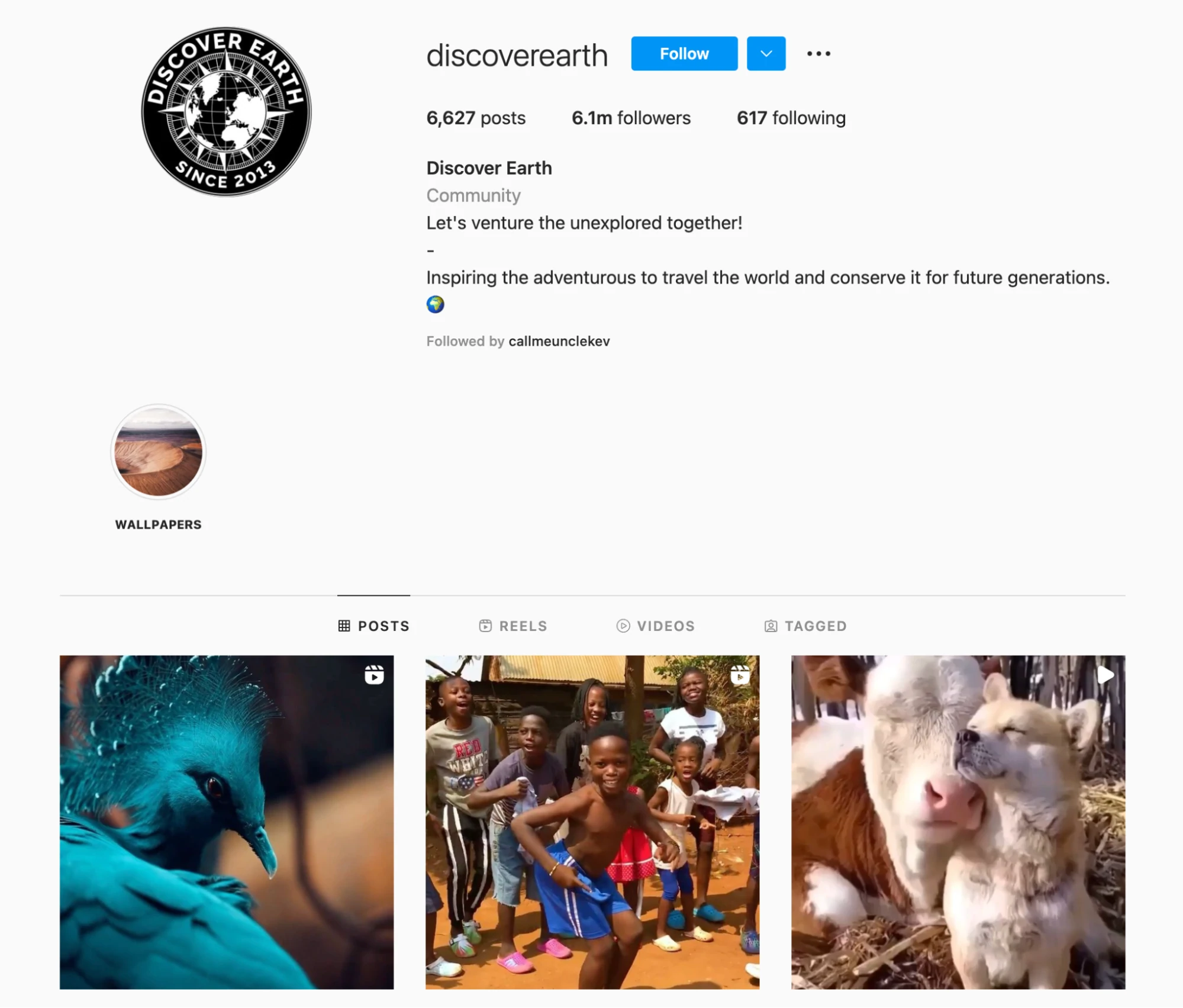Click the reel icon on bird post
This screenshot has height=1008, width=1183.
coord(374,675)
